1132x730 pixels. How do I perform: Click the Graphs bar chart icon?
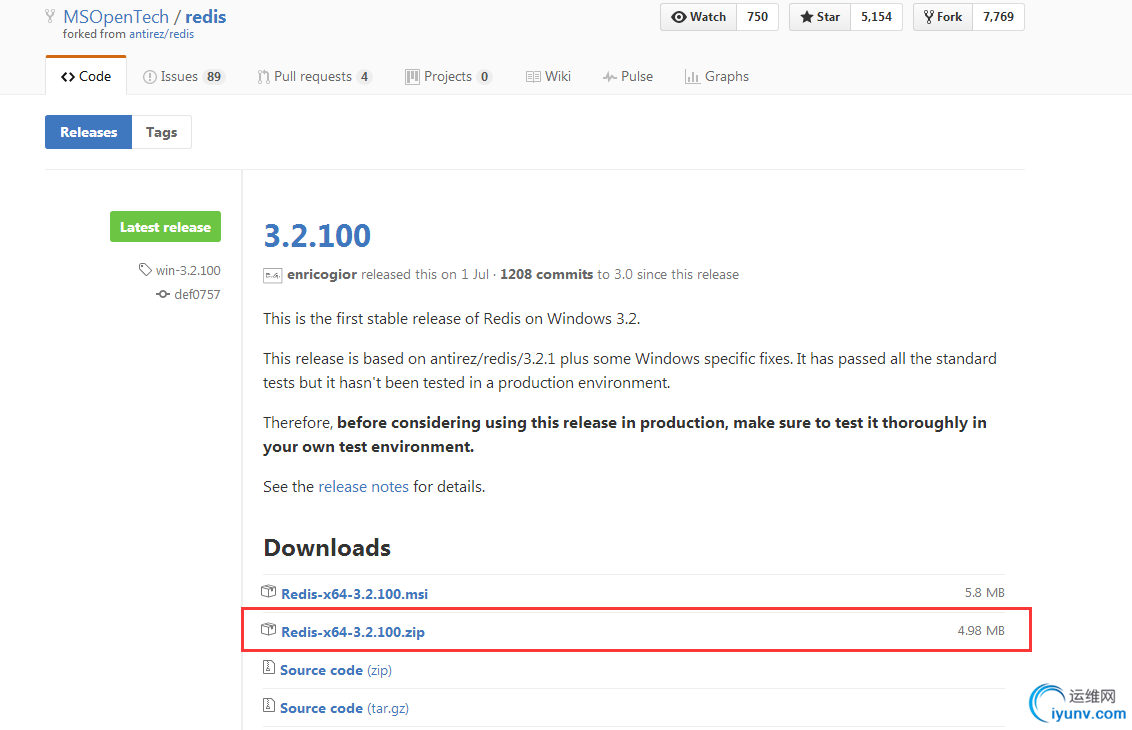tap(692, 77)
